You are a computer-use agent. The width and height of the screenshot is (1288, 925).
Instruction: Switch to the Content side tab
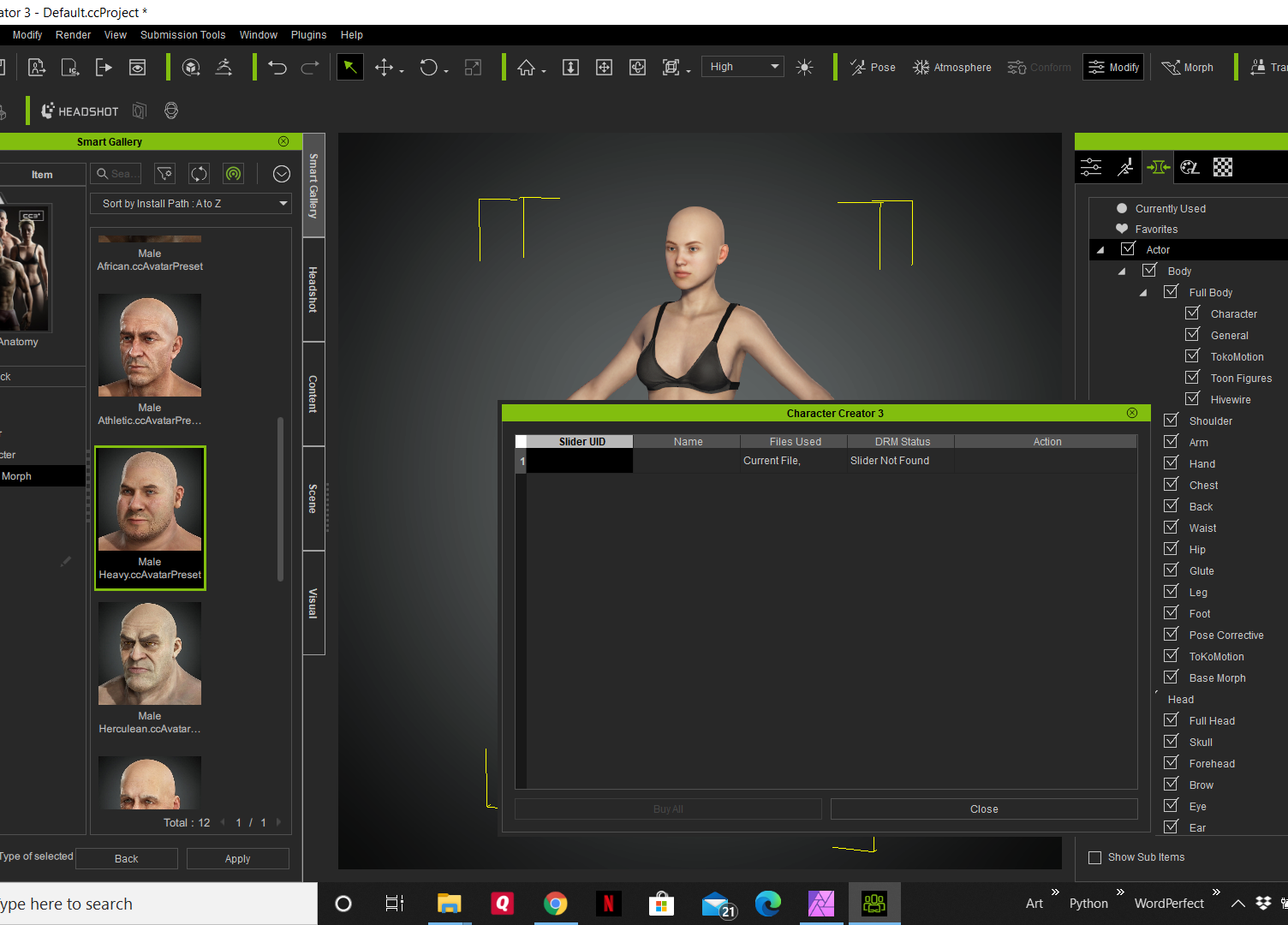tap(313, 394)
